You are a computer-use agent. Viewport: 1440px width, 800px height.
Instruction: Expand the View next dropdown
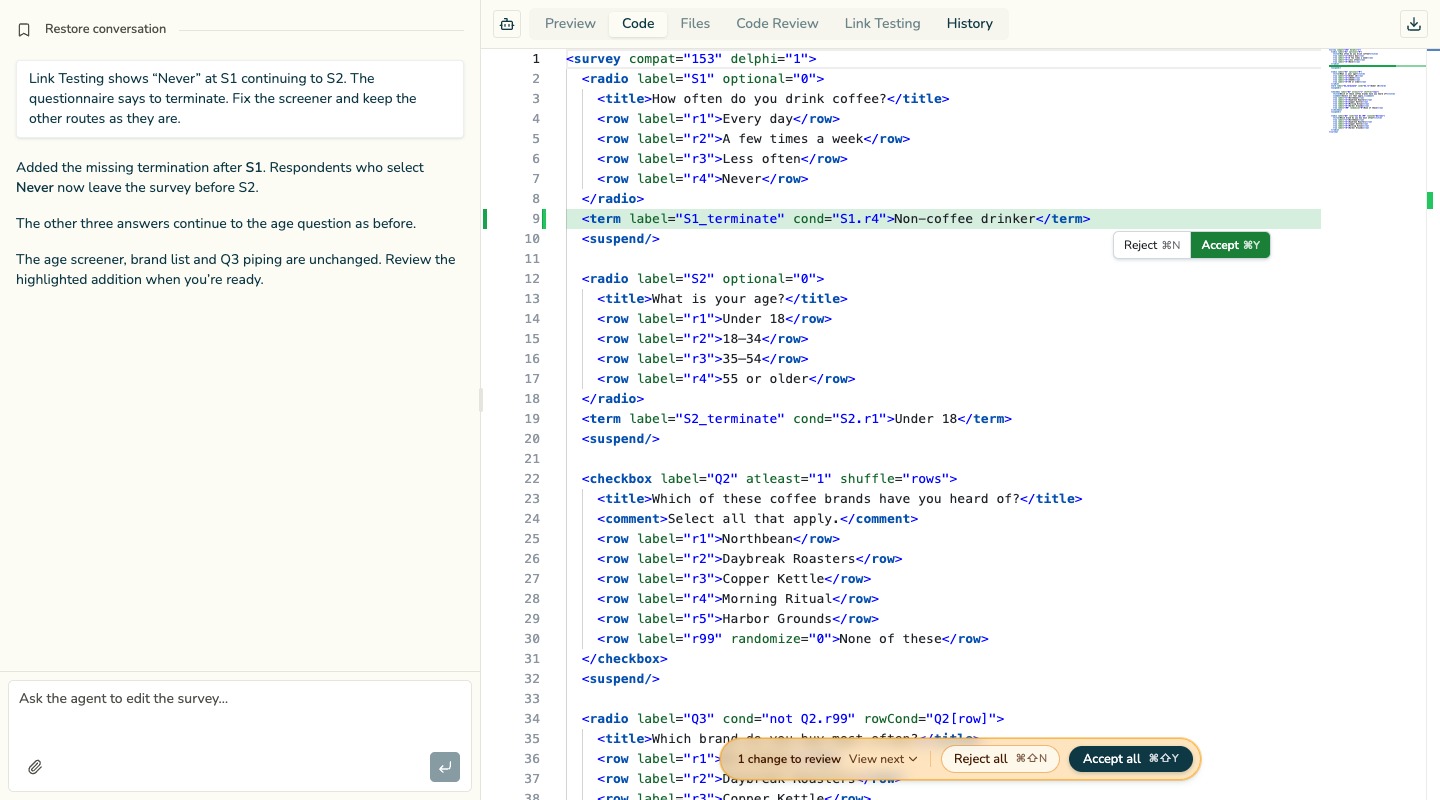pyautogui.click(x=883, y=759)
